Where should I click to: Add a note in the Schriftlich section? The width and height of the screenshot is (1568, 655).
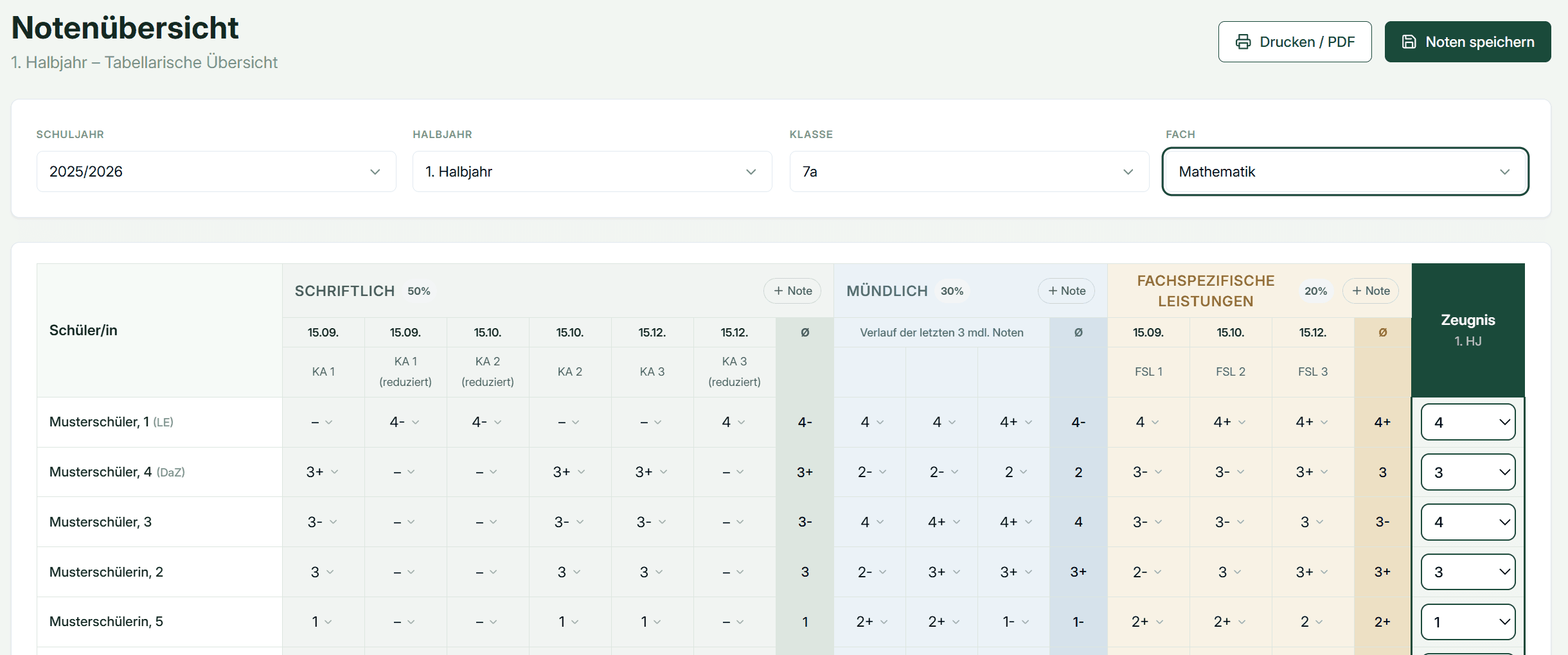[x=792, y=291]
